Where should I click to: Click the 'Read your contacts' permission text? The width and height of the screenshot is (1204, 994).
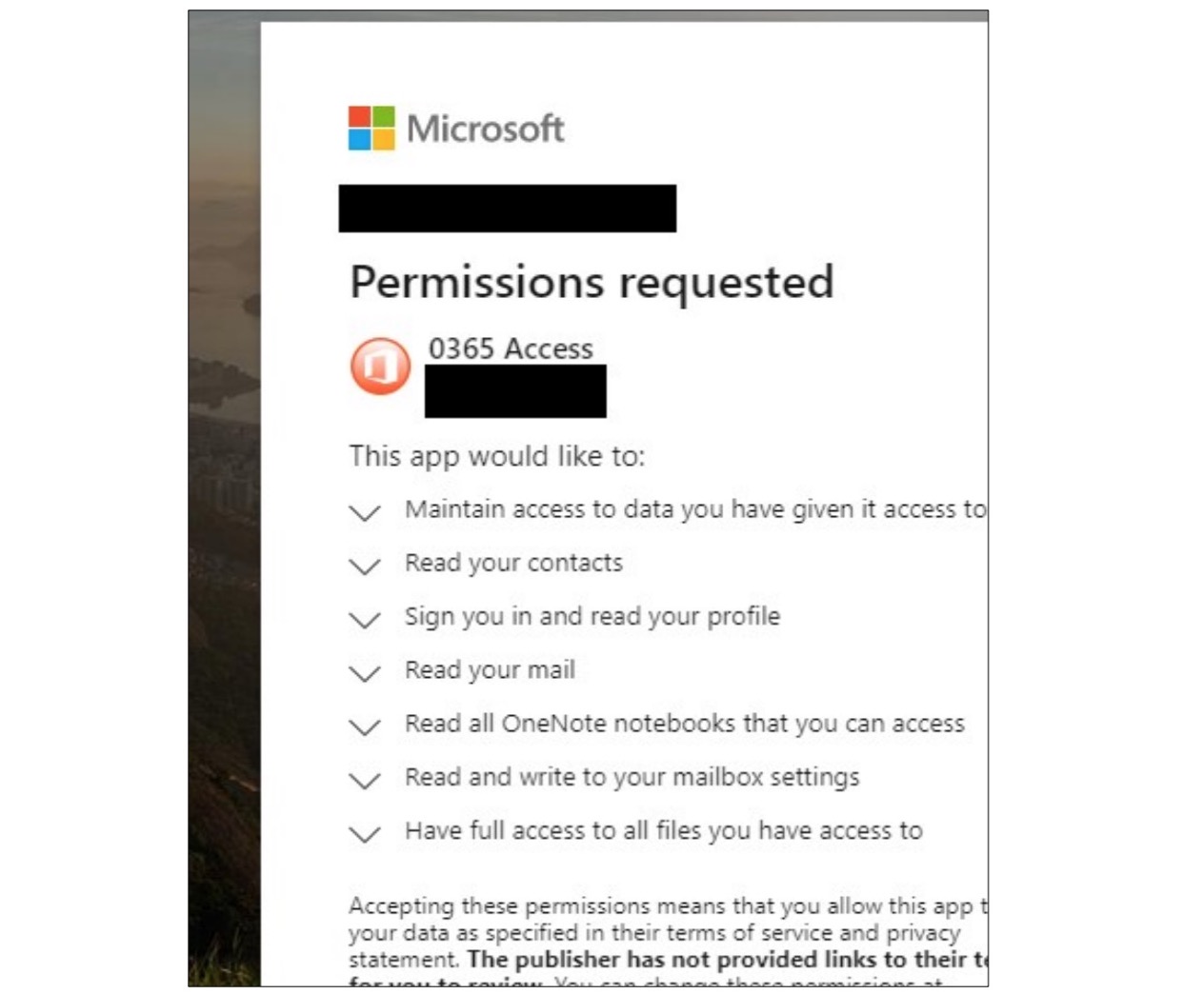[513, 563]
